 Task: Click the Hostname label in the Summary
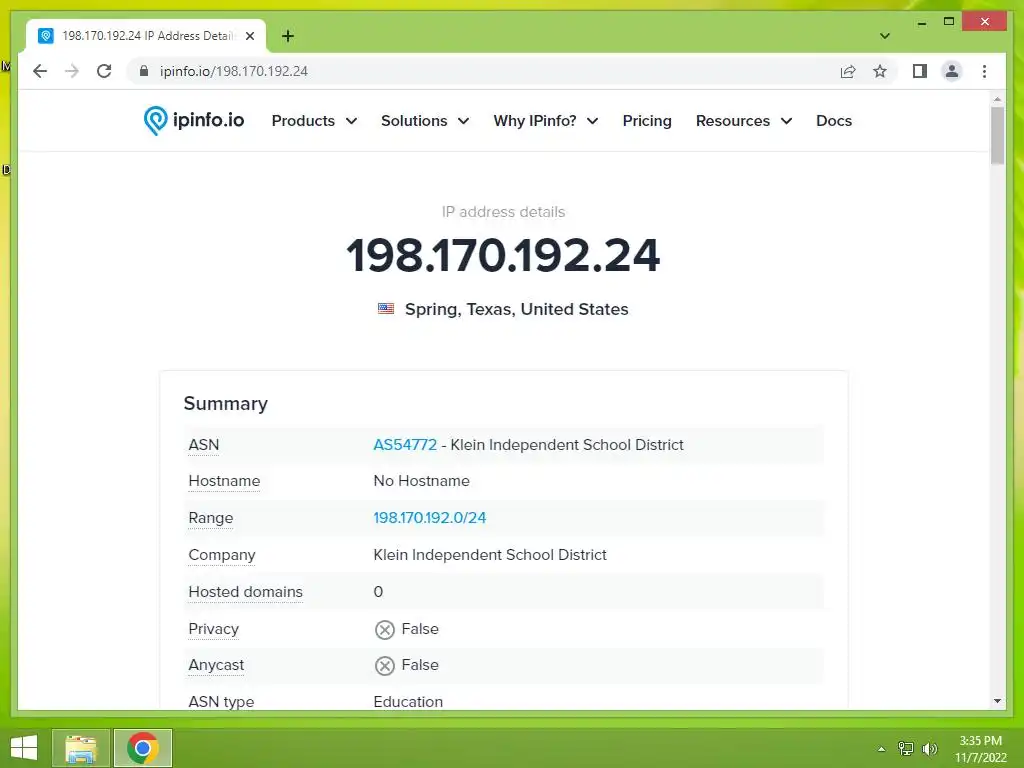(x=224, y=481)
